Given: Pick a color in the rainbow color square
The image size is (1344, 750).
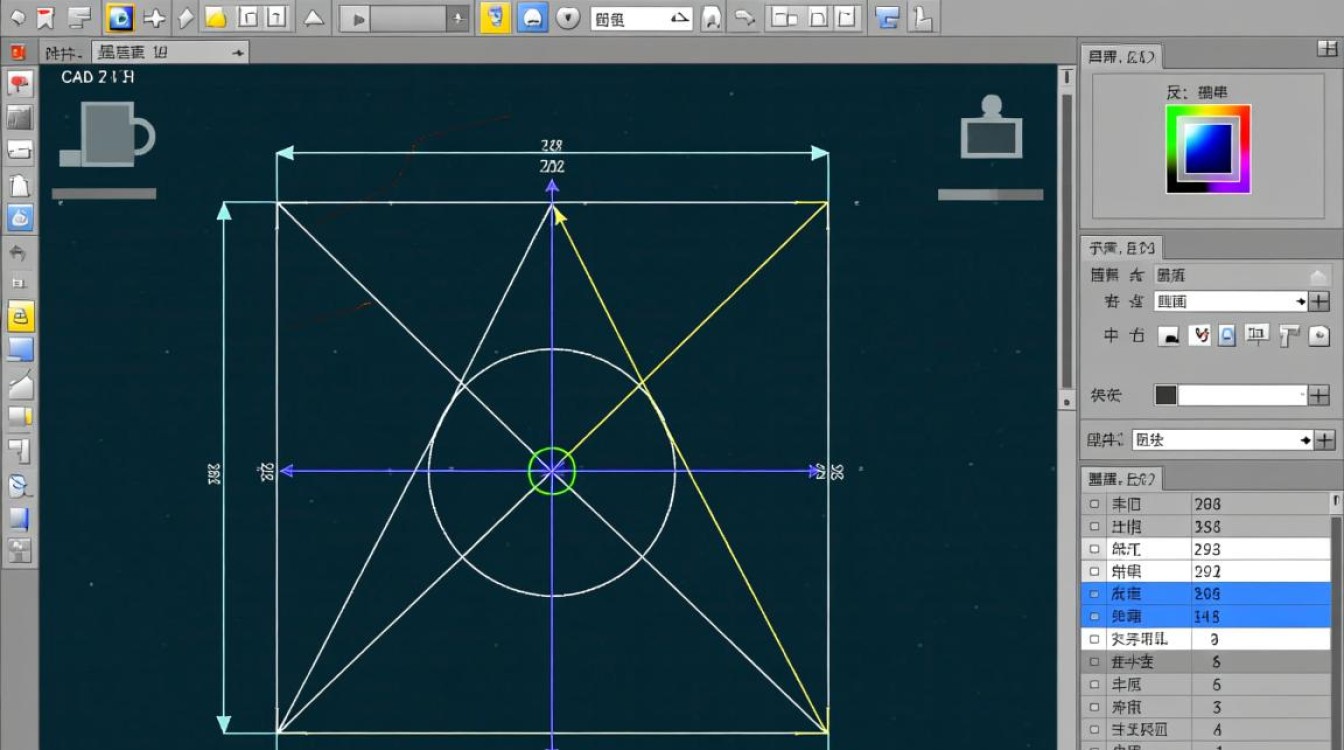Looking at the screenshot, I should click(x=1207, y=148).
